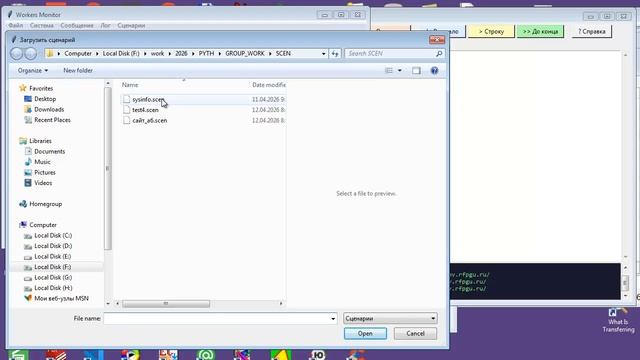Screen dimensions: 640x360
Task: Open Local Disk (H:)
Action: tap(53, 288)
